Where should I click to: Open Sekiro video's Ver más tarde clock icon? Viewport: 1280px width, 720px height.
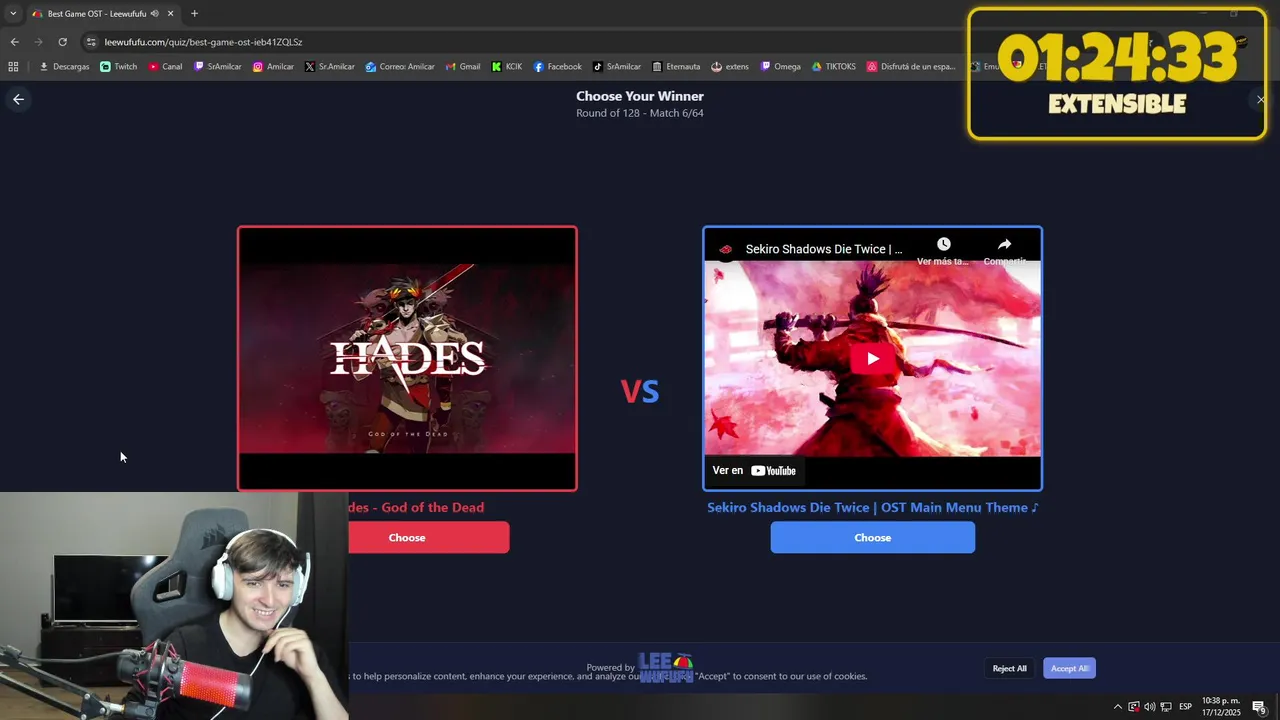tap(943, 245)
